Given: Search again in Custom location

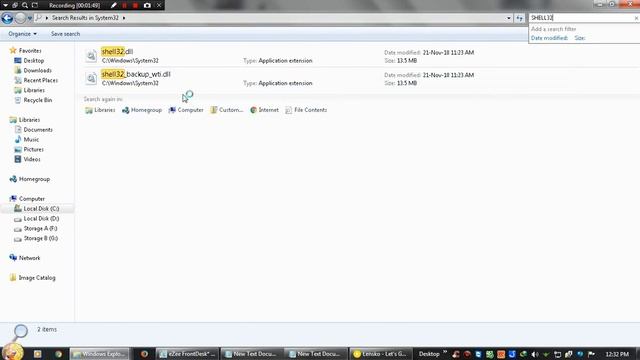Looking at the screenshot, I should [x=227, y=110].
